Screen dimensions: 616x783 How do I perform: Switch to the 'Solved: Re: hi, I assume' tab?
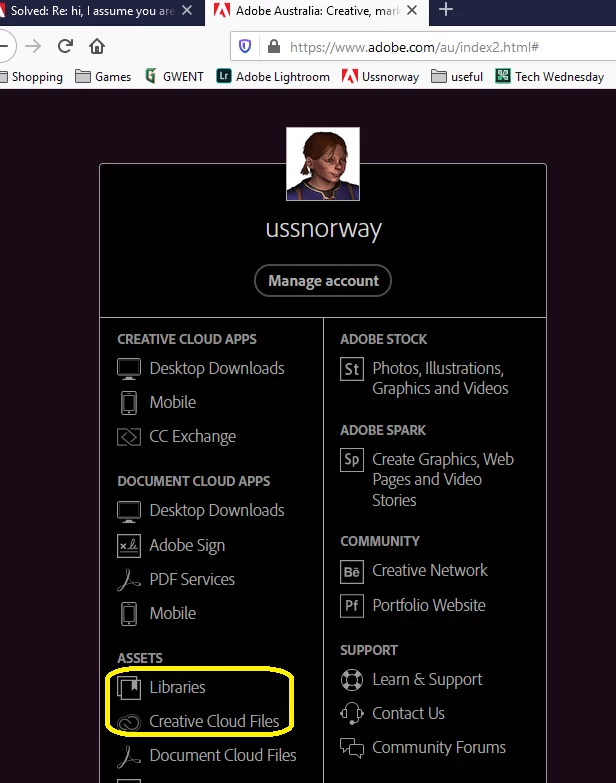click(92, 10)
